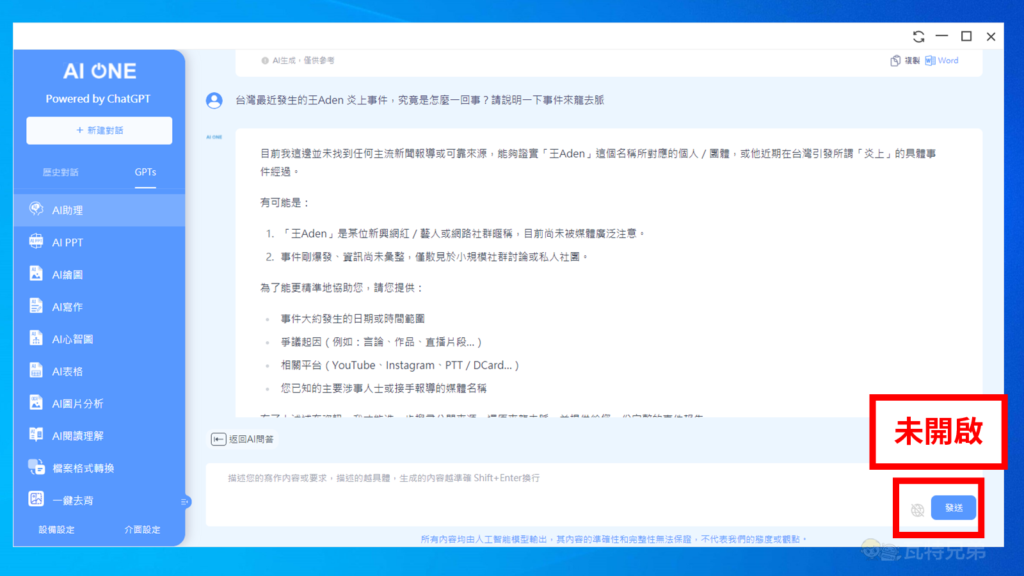The height and width of the screenshot is (576, 1024).
Task: Select the 一鍵去背 background remover
Action: [x=72, y=500]
